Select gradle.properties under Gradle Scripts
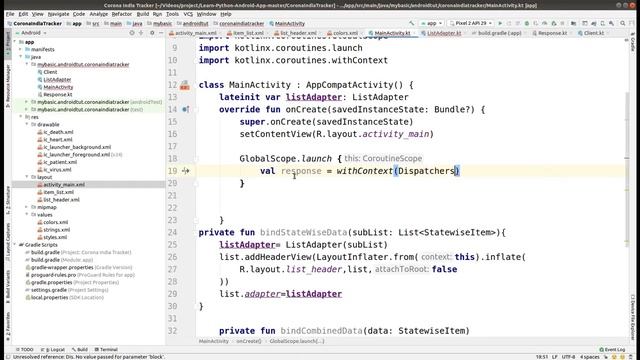Image resolution: width=640 pixels, height=360 pixels. point(51,282)
